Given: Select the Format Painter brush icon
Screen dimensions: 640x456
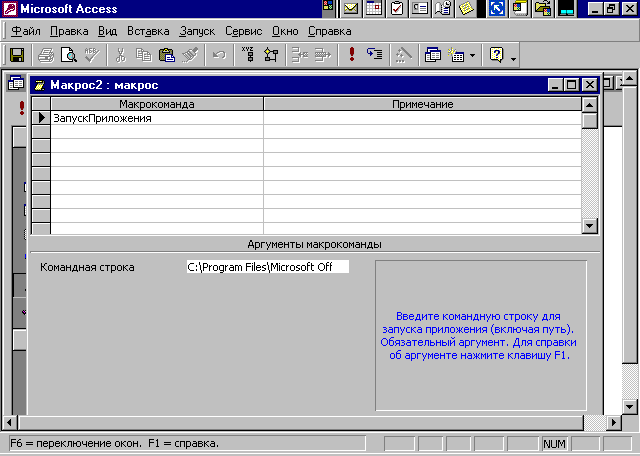Looking at the screenshot, I should [190, 54].
